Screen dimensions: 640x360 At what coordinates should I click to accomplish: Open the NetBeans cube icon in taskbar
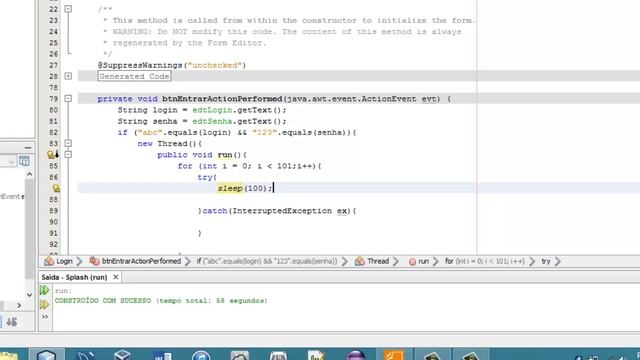point(46,355)
